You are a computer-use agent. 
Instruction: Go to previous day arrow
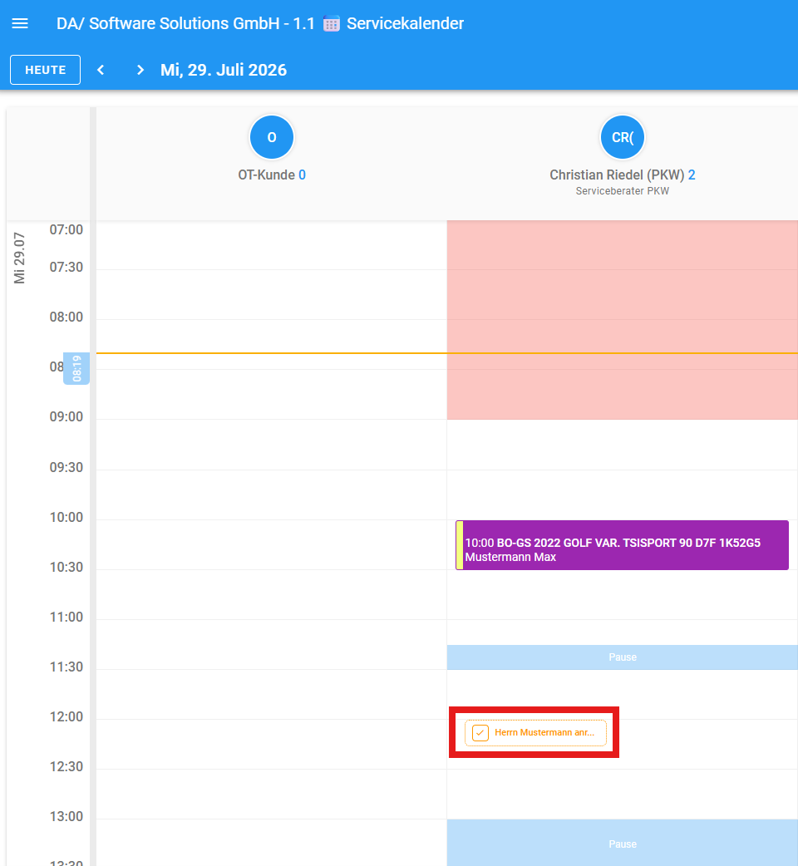pyautogui.click(x=101, y=70)
